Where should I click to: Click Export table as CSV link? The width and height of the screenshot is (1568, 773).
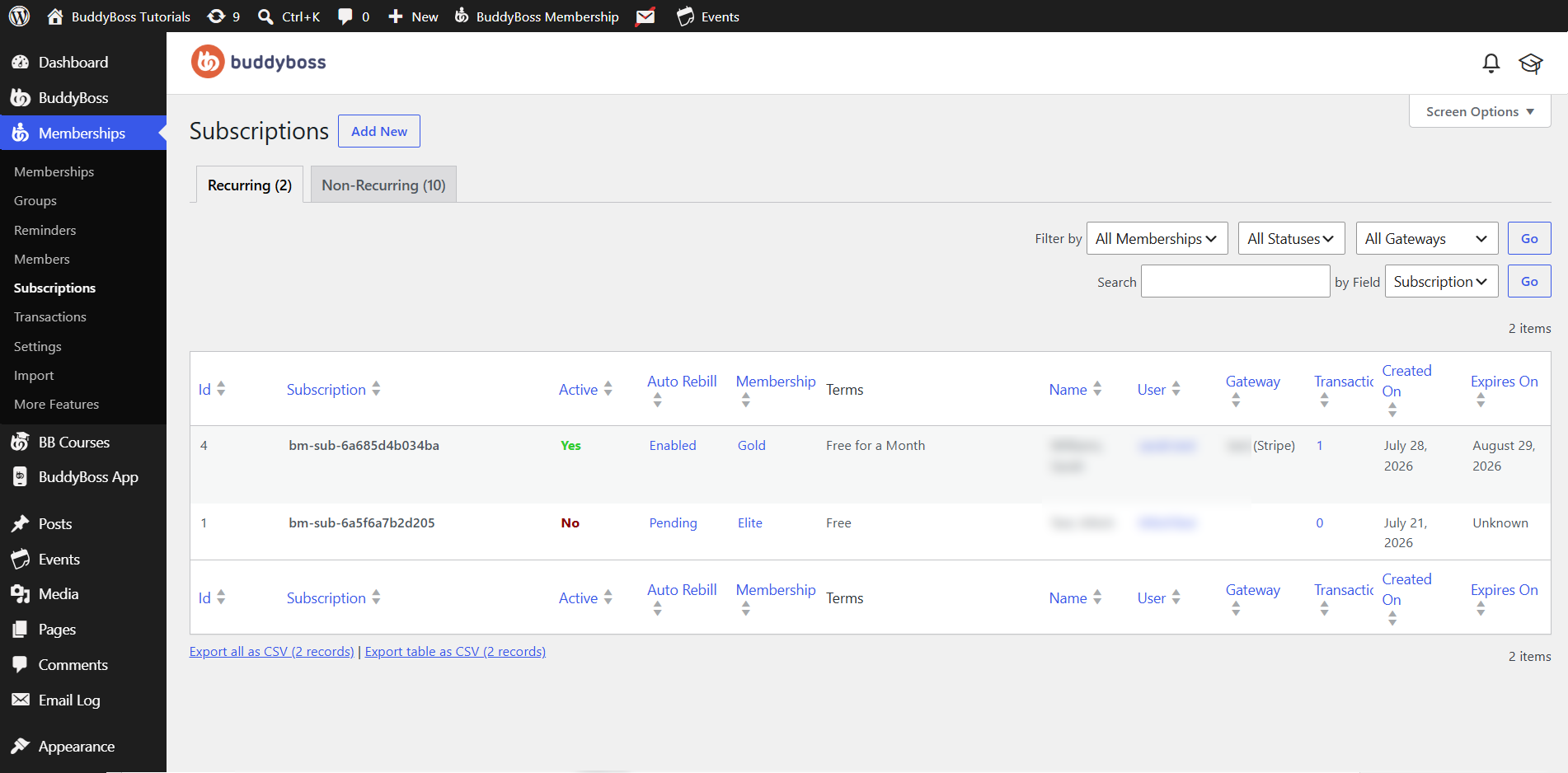click(455, 651)
